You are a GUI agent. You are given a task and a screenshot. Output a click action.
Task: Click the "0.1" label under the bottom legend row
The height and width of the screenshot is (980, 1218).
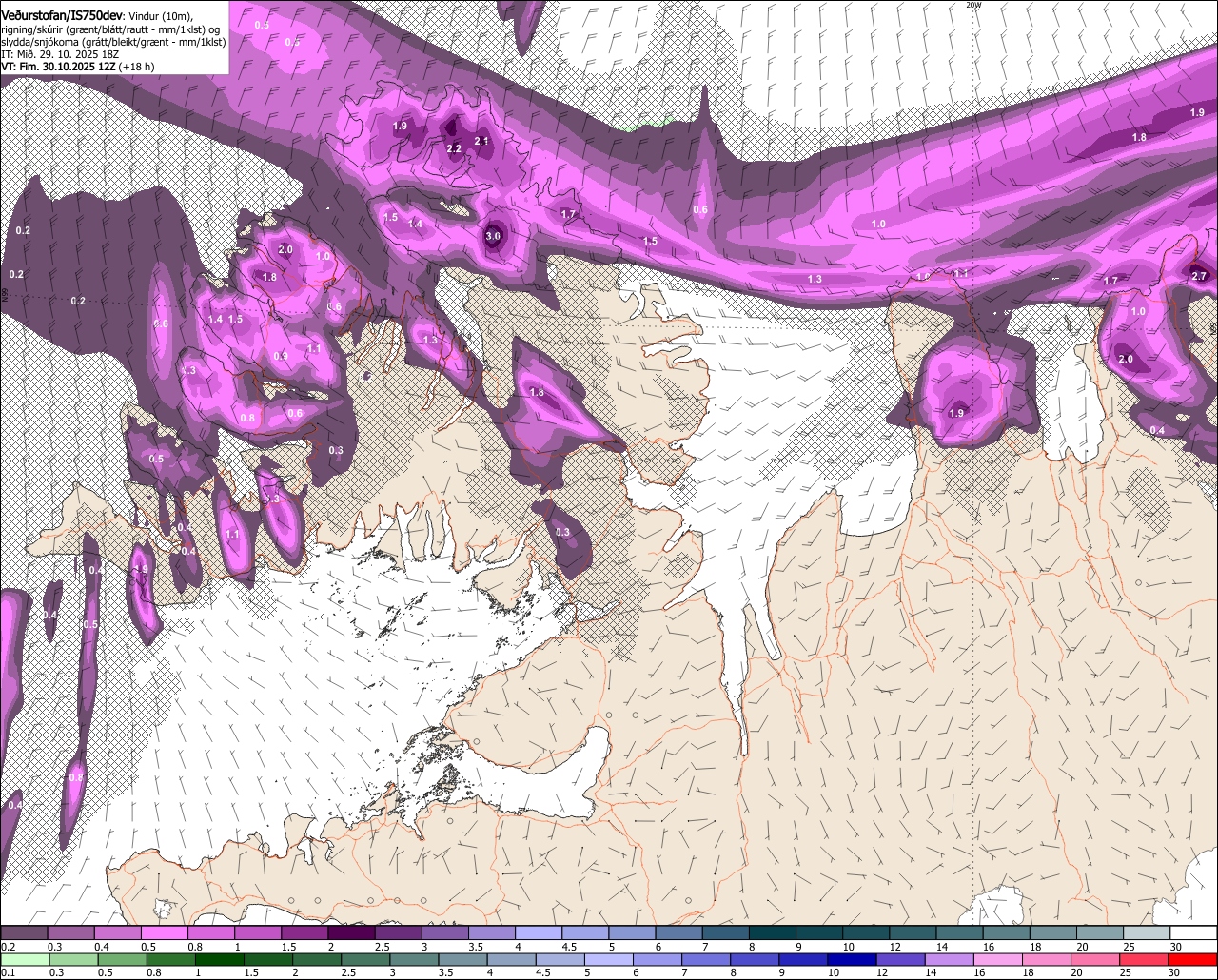[9, 972]
